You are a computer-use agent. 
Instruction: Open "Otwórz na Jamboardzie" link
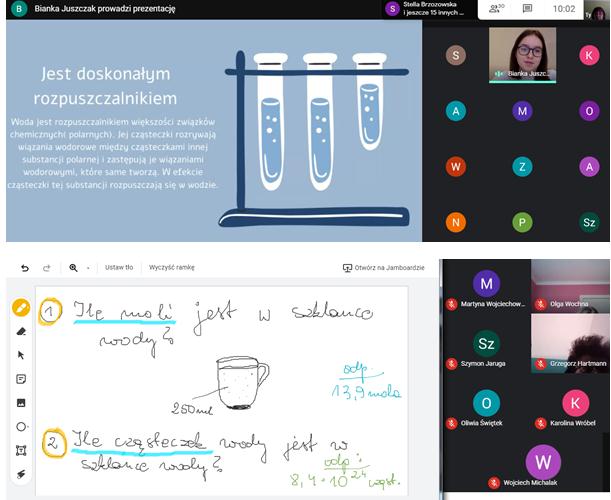(x=384, y=268)
